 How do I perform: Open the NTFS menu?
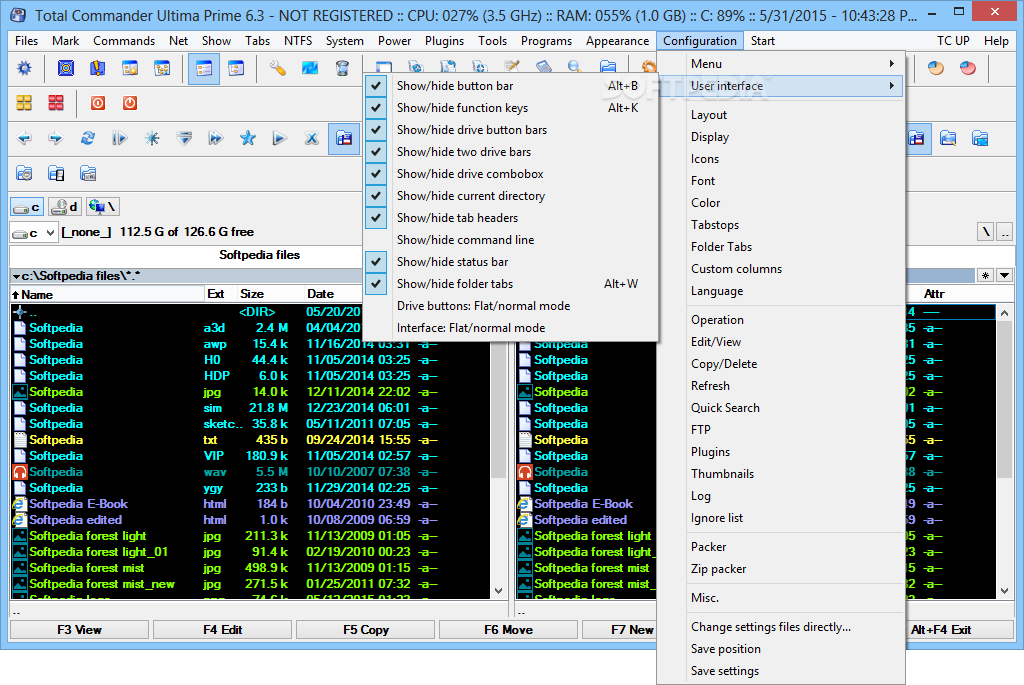pyautogui.click(x=298, y=40)
